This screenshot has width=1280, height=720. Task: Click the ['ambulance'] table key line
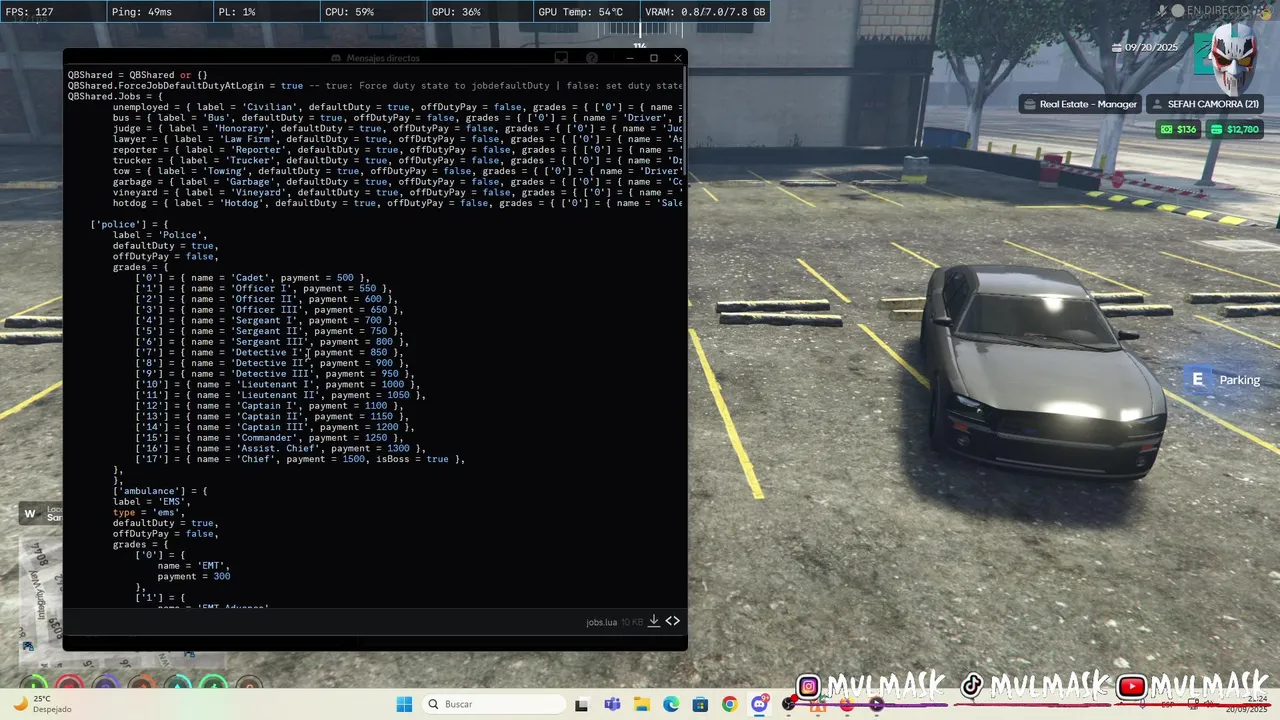tap(160, 491)
